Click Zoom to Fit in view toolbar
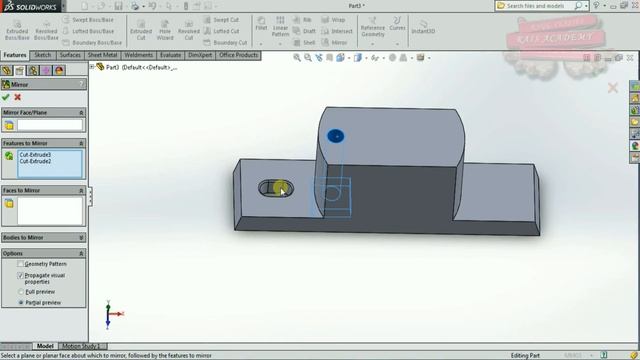This screenshot has height=360, width=640. [x=297, y=58]
